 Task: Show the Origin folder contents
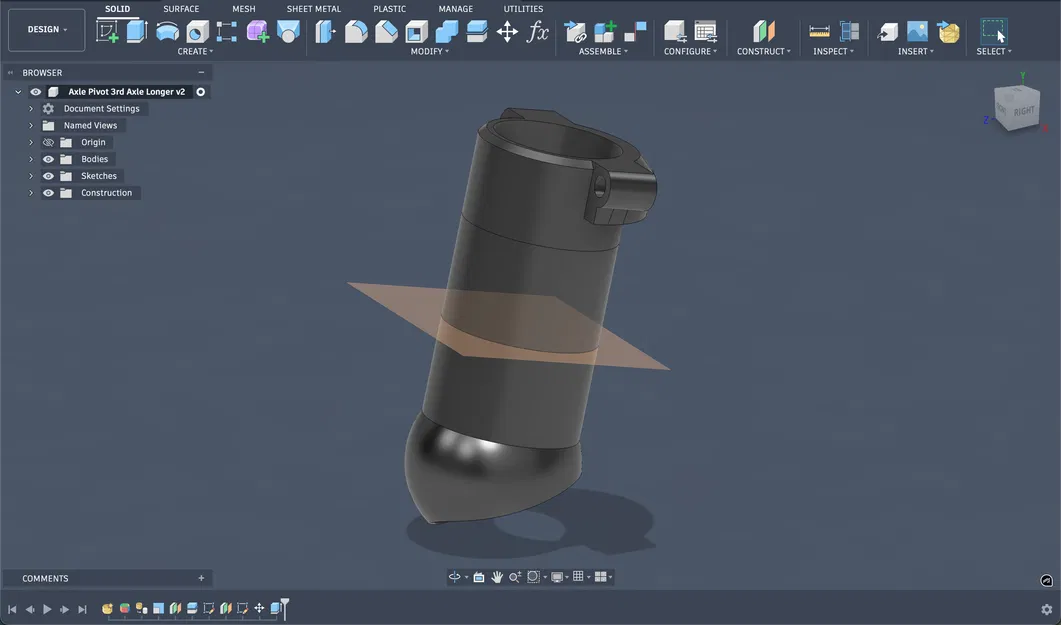point(30,141)
